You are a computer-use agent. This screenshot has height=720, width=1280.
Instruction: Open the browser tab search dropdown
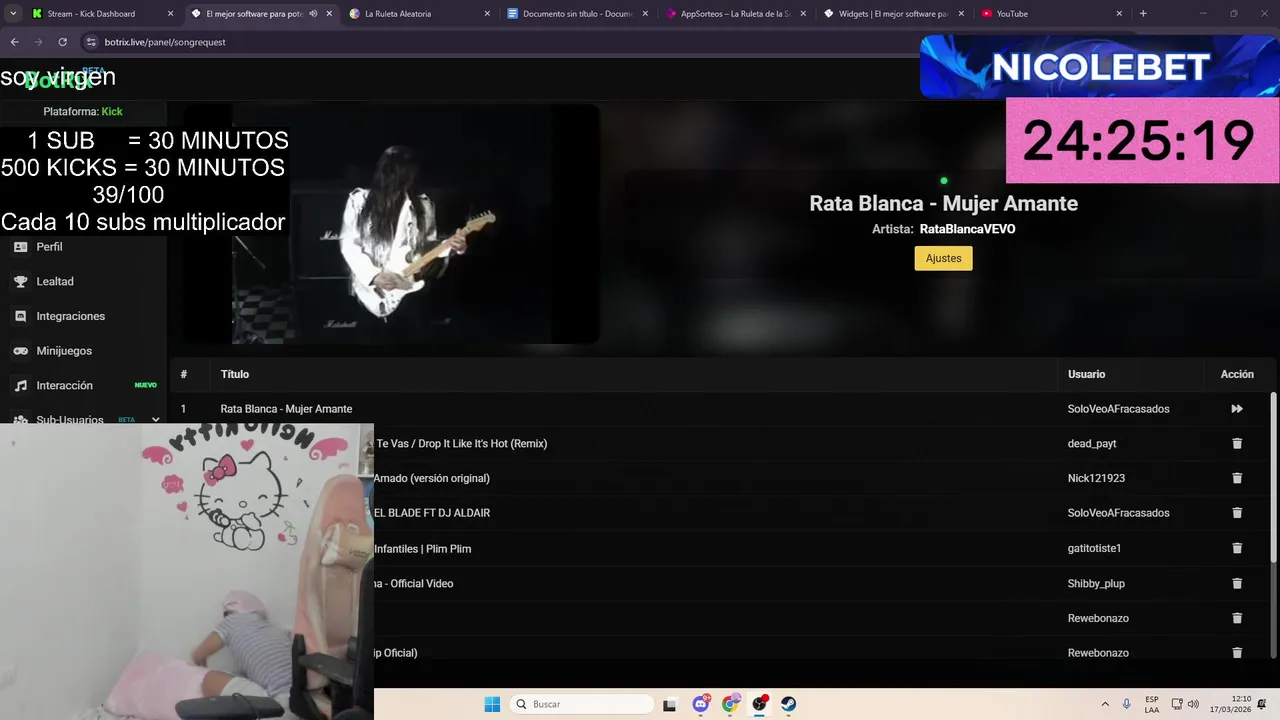(x=13, y=14)
